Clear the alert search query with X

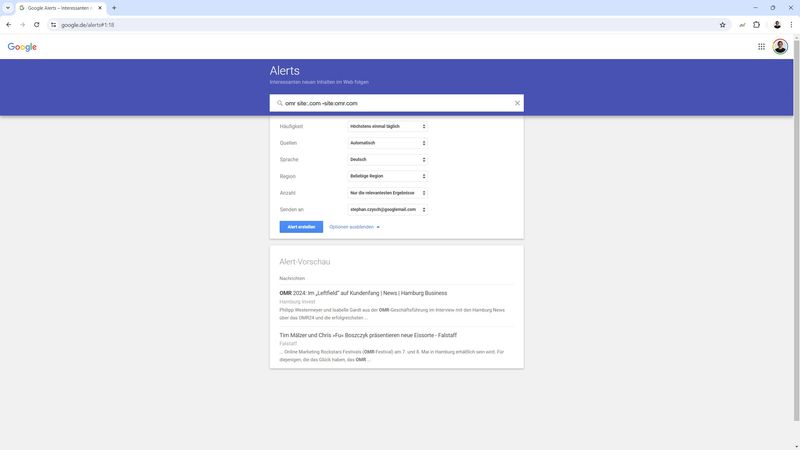(x=517, y=103)
